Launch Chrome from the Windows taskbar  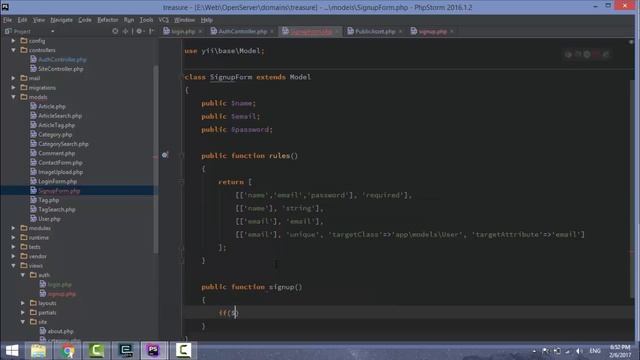point(67,351)
